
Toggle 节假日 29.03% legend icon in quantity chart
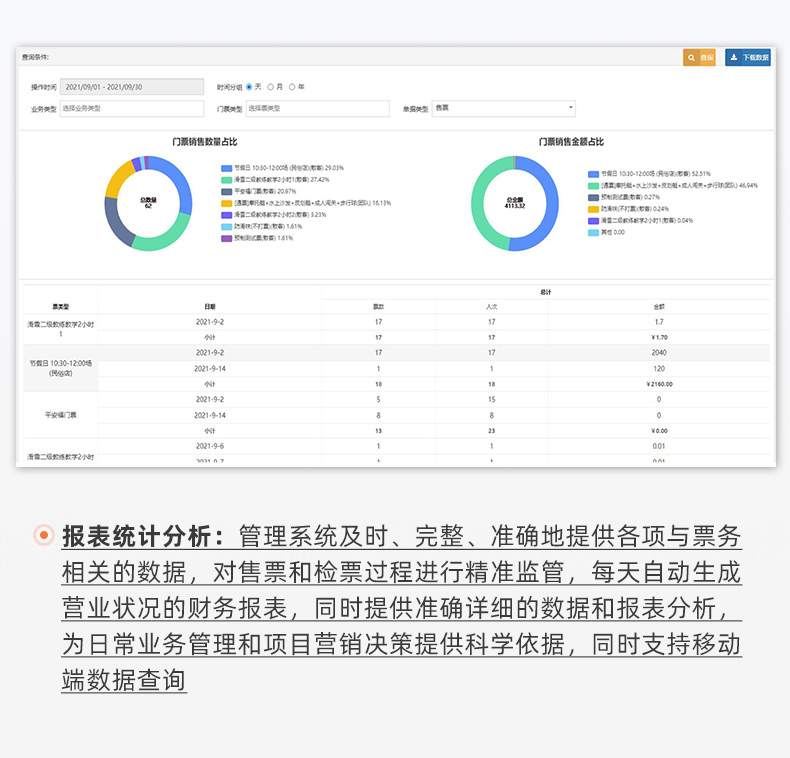[x=227, y=168]
